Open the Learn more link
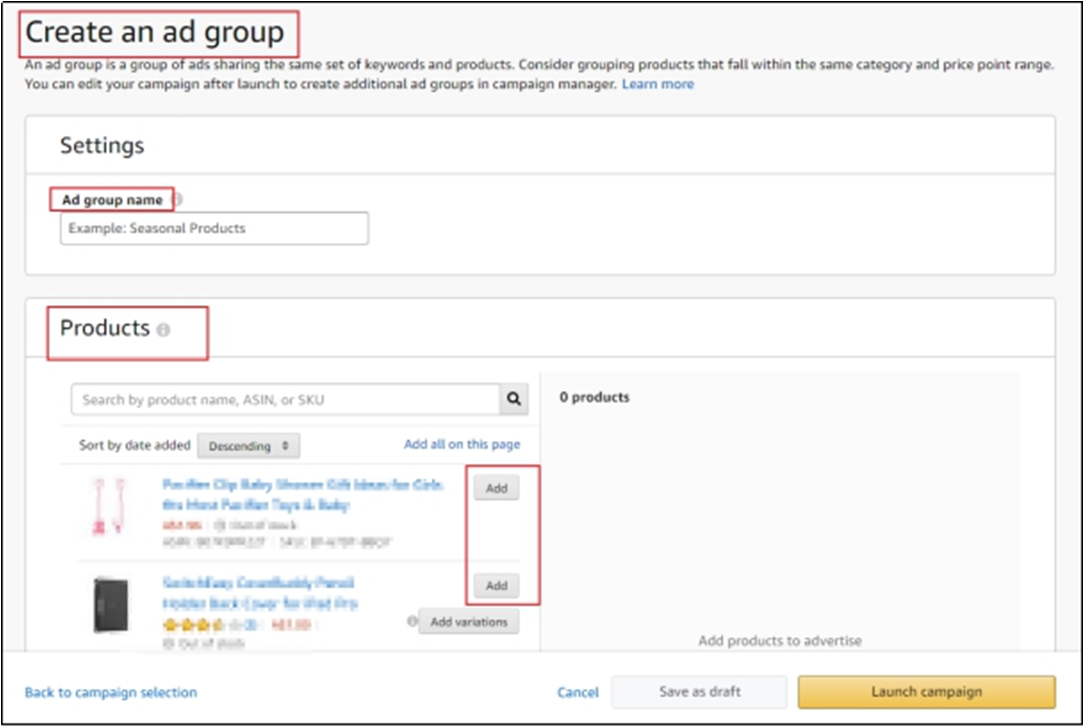Image resolution: width=1084 pixels, height=728 pixels. coord(657,84)
